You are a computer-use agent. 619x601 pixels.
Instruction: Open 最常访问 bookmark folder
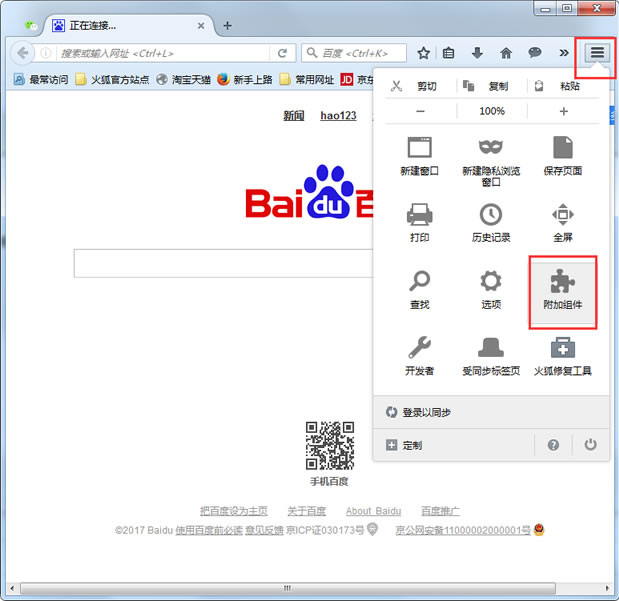tap(41, 79)
